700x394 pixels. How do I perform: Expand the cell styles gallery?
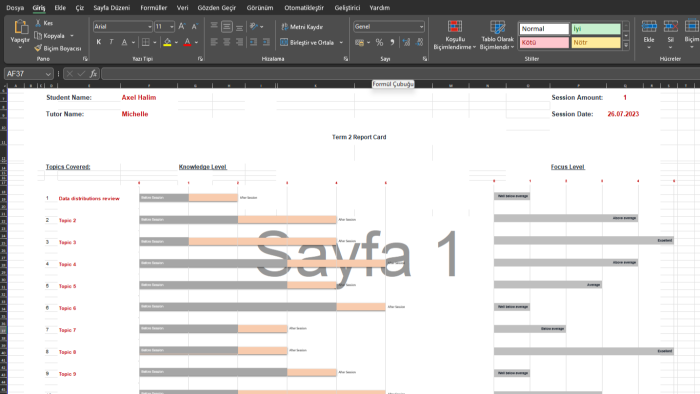point(626,45)
